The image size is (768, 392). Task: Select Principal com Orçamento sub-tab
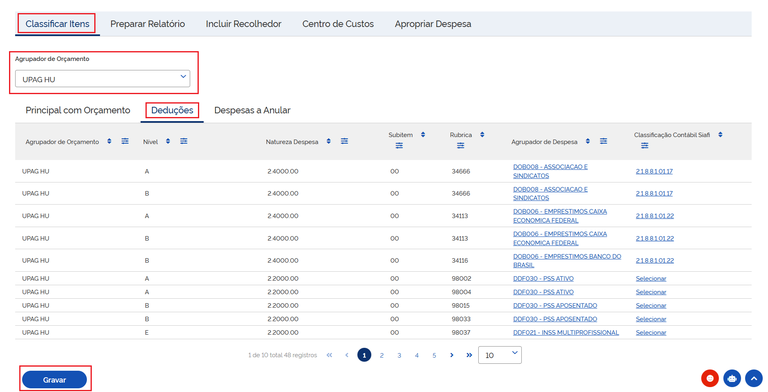pyautogui.click(x=78, y=110)
